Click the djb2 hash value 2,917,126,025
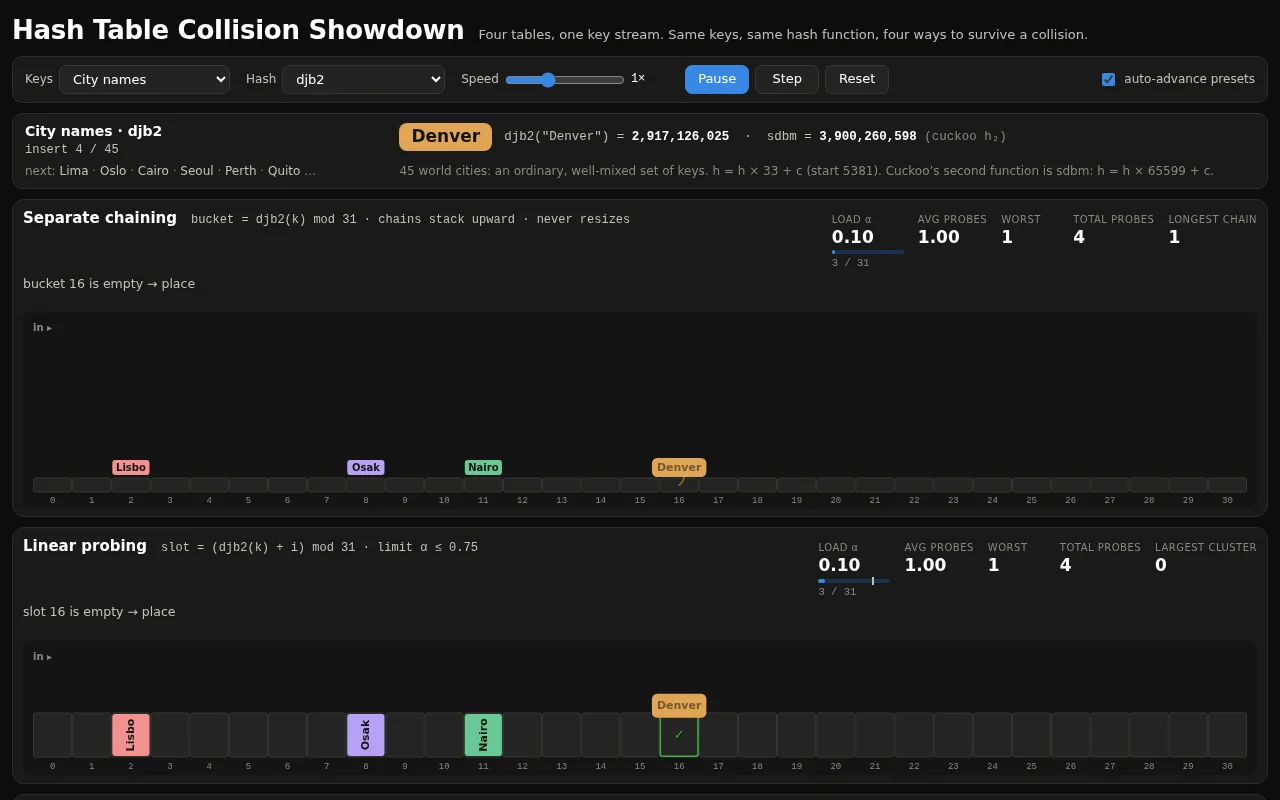1280x800 pixels. coord(680,137)
